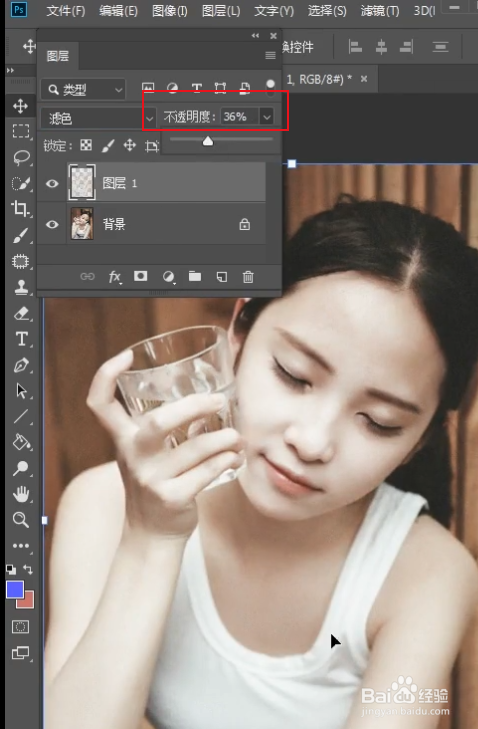Select the Content-Aware Move tool
Viewport: 478px width, 729px height.
(20, 261)
